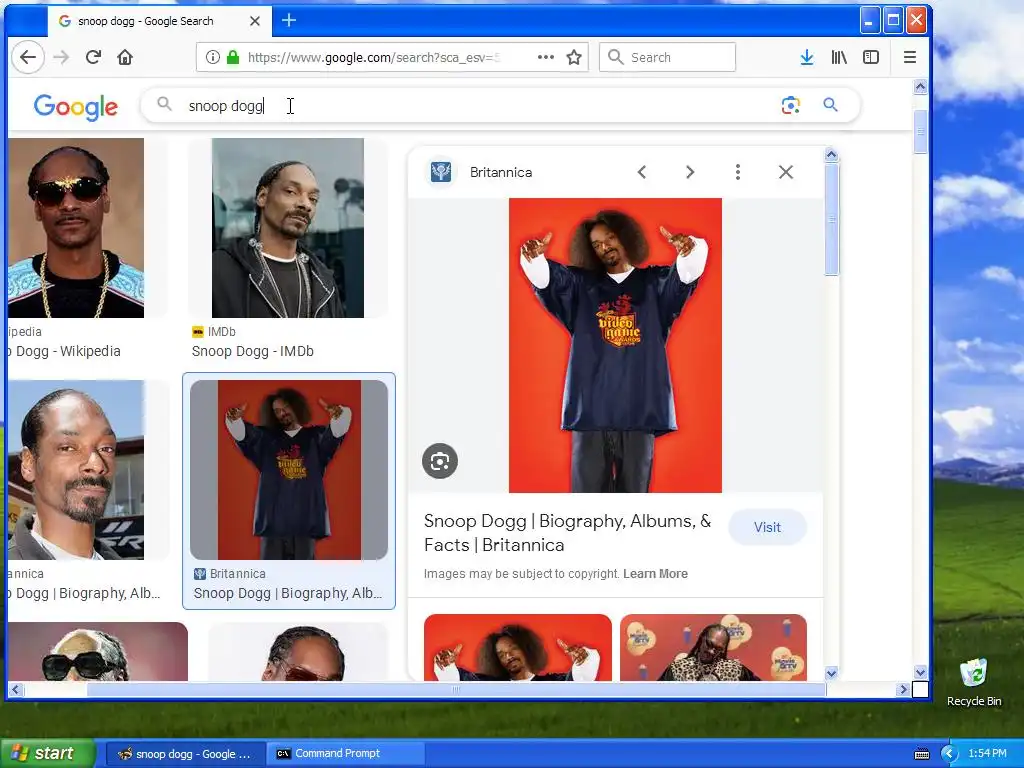Search this image with the Lens button
The height and width of the screenshot is (768, 1024).
[x=440, y=462]
